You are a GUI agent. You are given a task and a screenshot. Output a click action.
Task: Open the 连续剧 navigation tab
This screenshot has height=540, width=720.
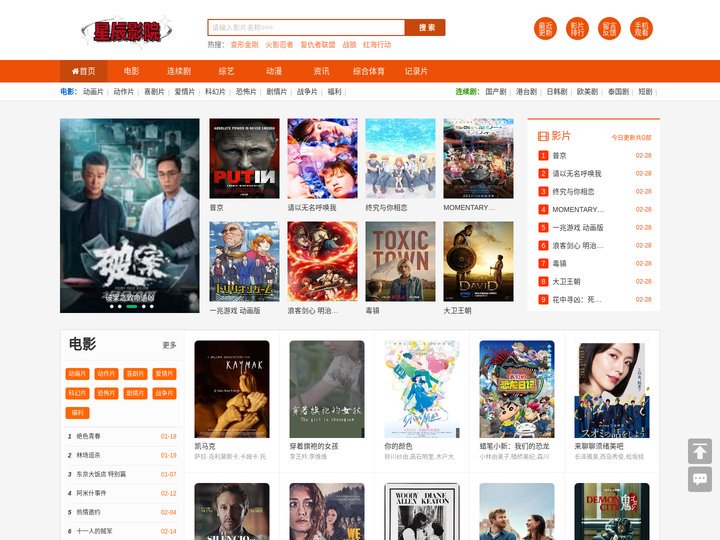click(x=179, y=71)
